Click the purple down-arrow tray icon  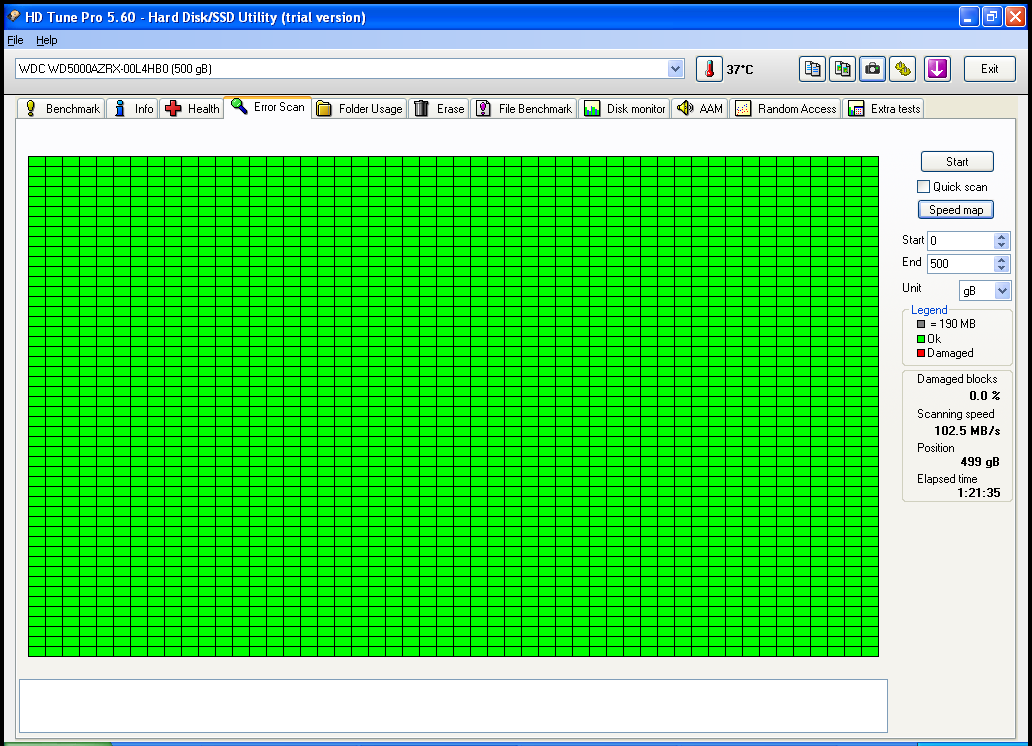click(x=937, y=69)
